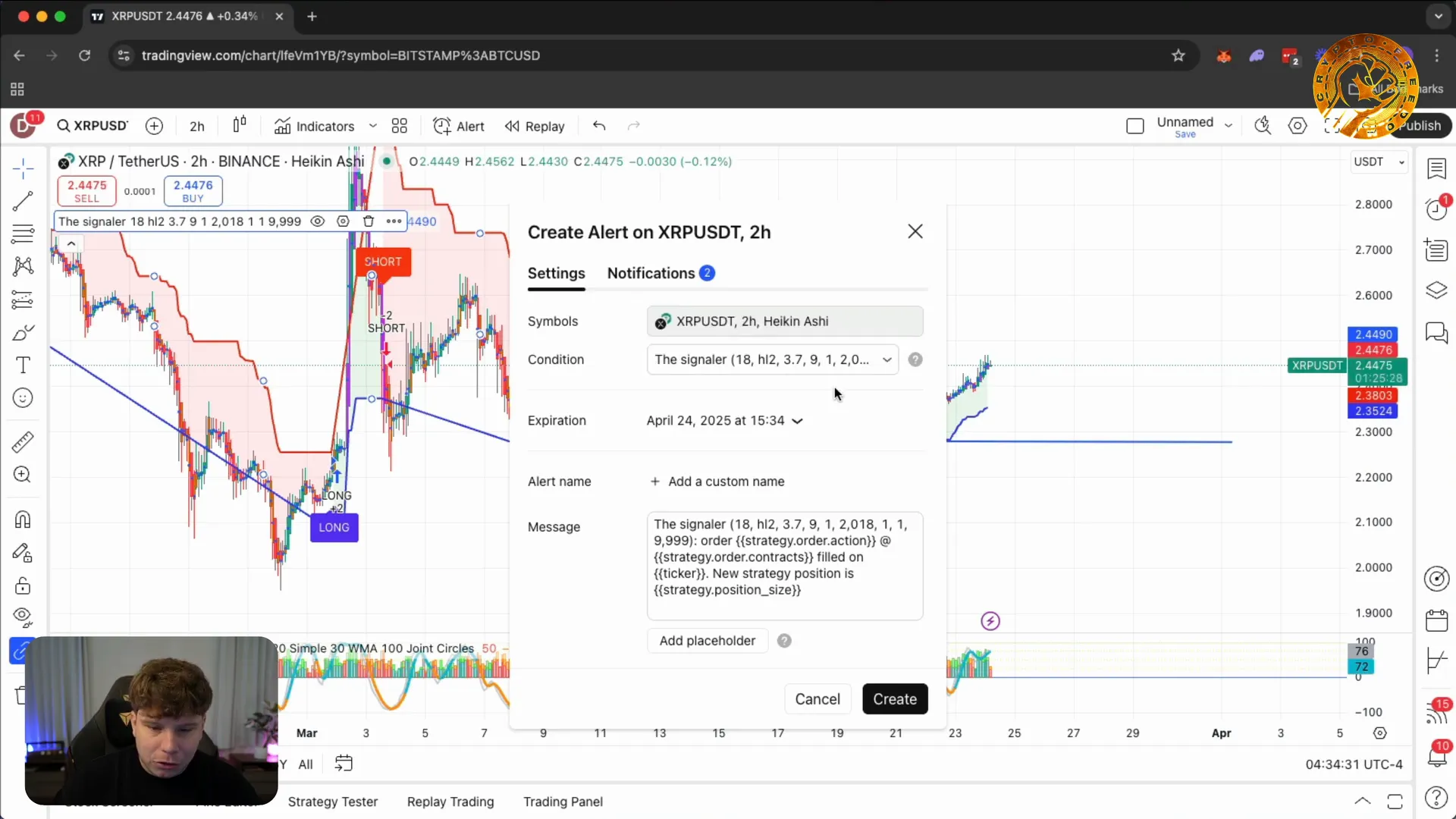This screenshot has width=1456, height=819.
Task: Open the notifications bell panel
Action: pyautogui.click(x=1436, y=755)
